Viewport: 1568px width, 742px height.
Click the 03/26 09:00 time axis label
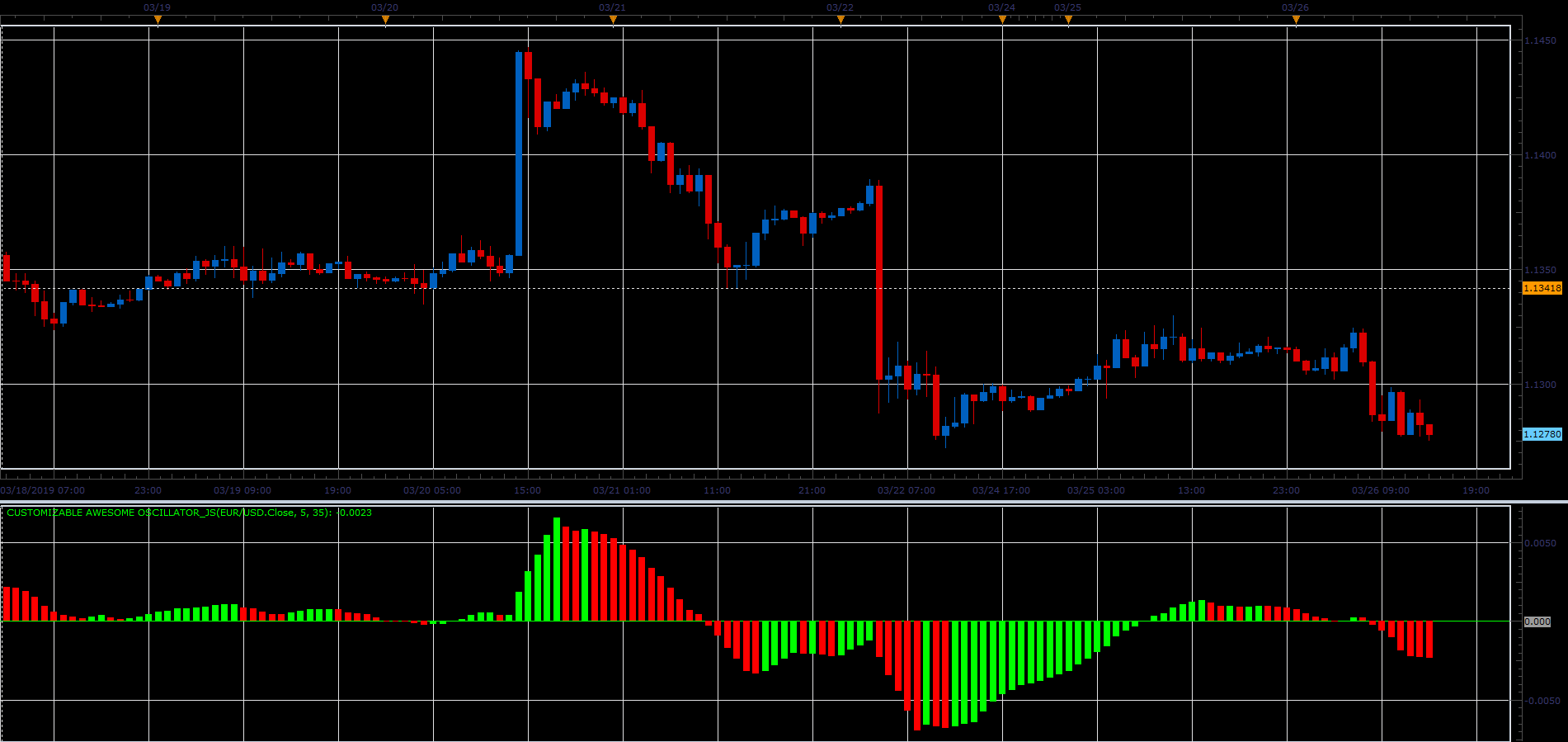[x=1381, y=490]
